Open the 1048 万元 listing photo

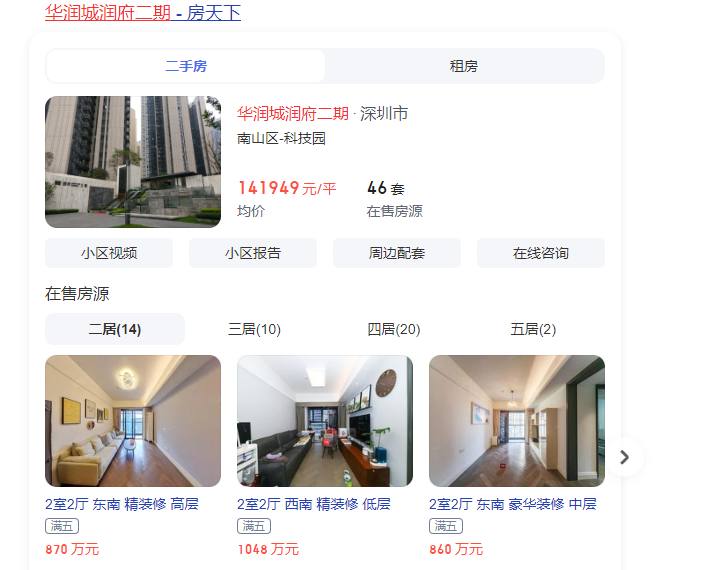(325, 421)
